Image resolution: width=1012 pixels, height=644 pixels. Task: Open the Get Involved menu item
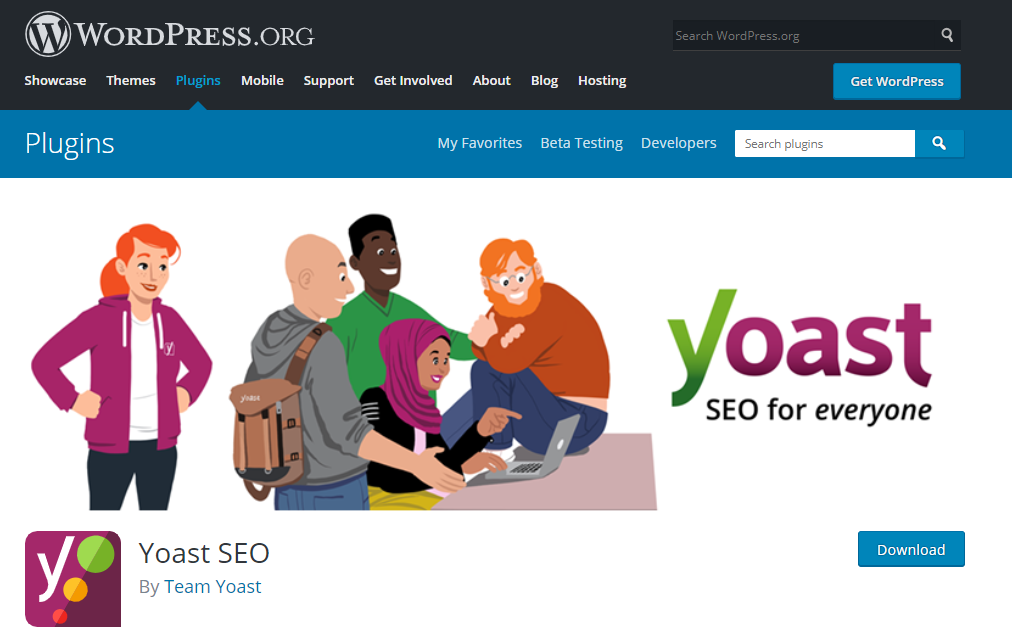click(x=413, y=81)
